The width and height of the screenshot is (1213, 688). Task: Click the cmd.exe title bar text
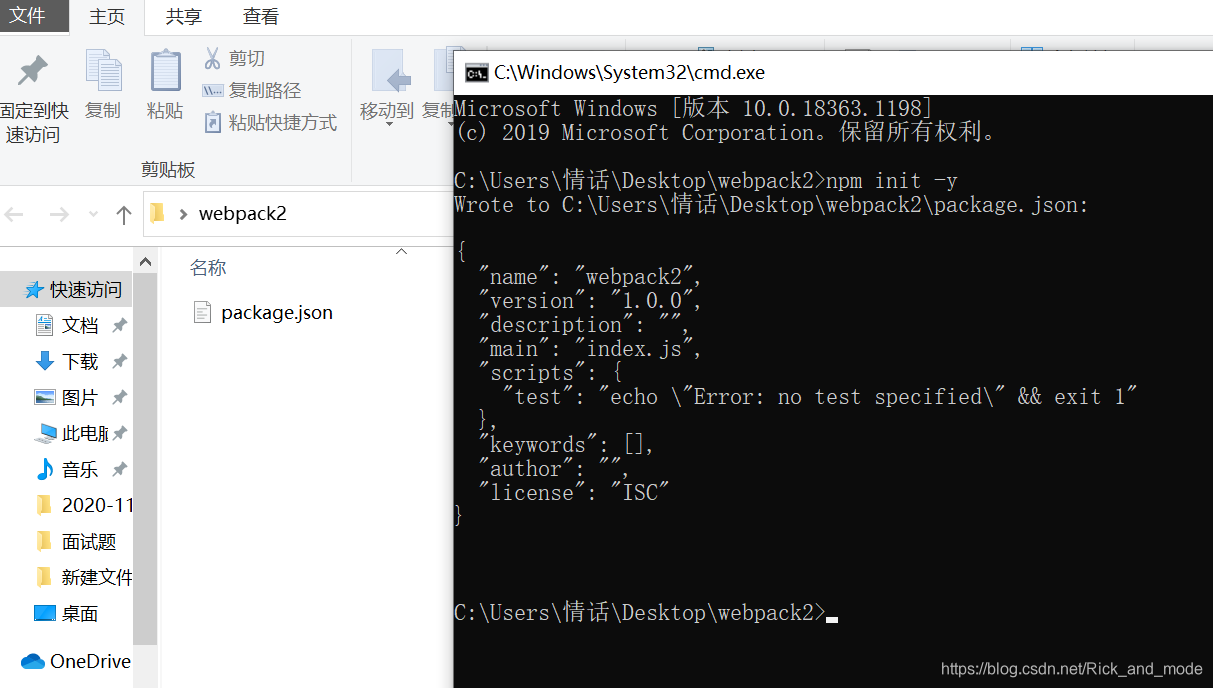point(628,72)
